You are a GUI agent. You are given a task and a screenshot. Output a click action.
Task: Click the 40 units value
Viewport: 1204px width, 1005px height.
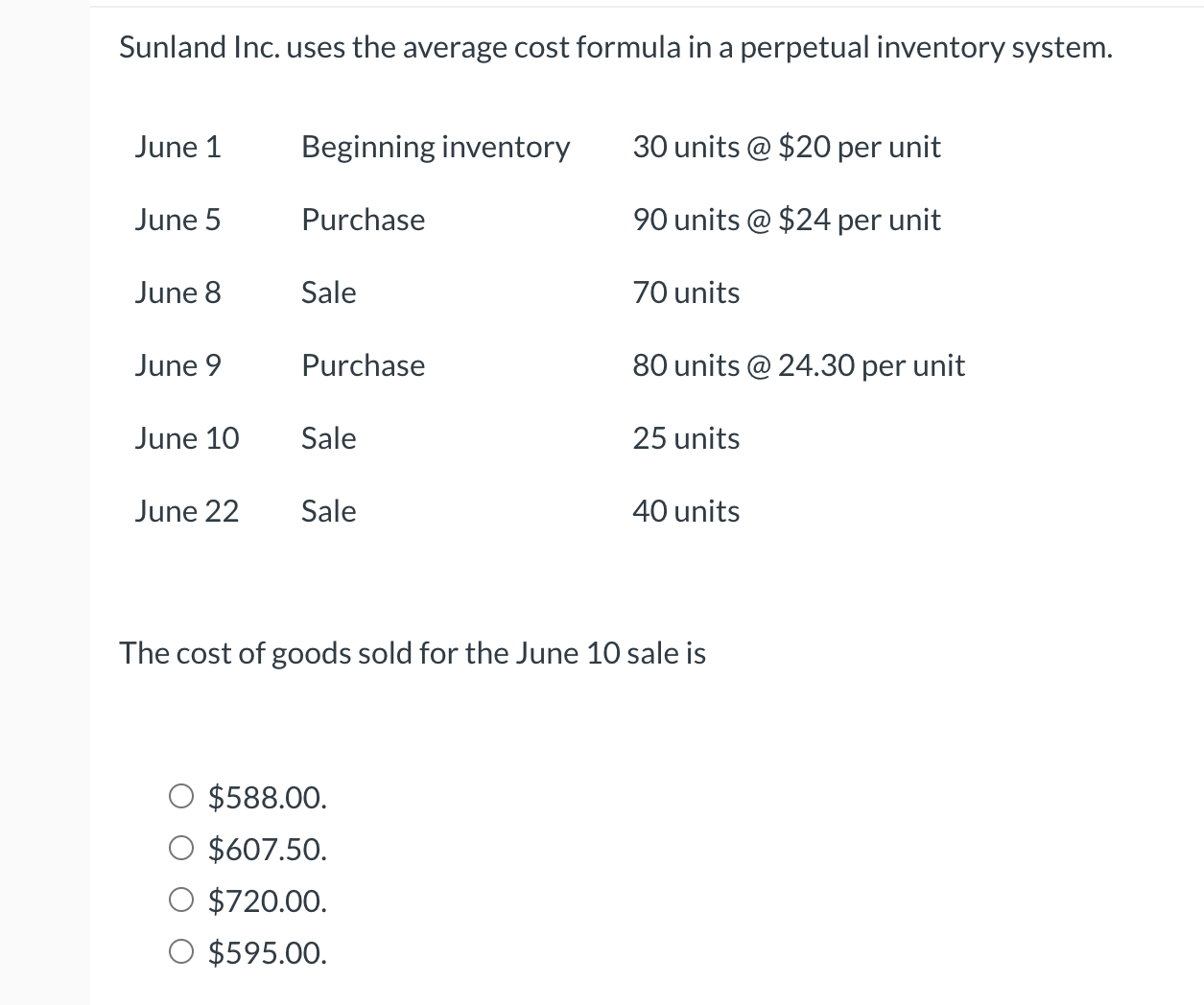(x=686, y=511)
